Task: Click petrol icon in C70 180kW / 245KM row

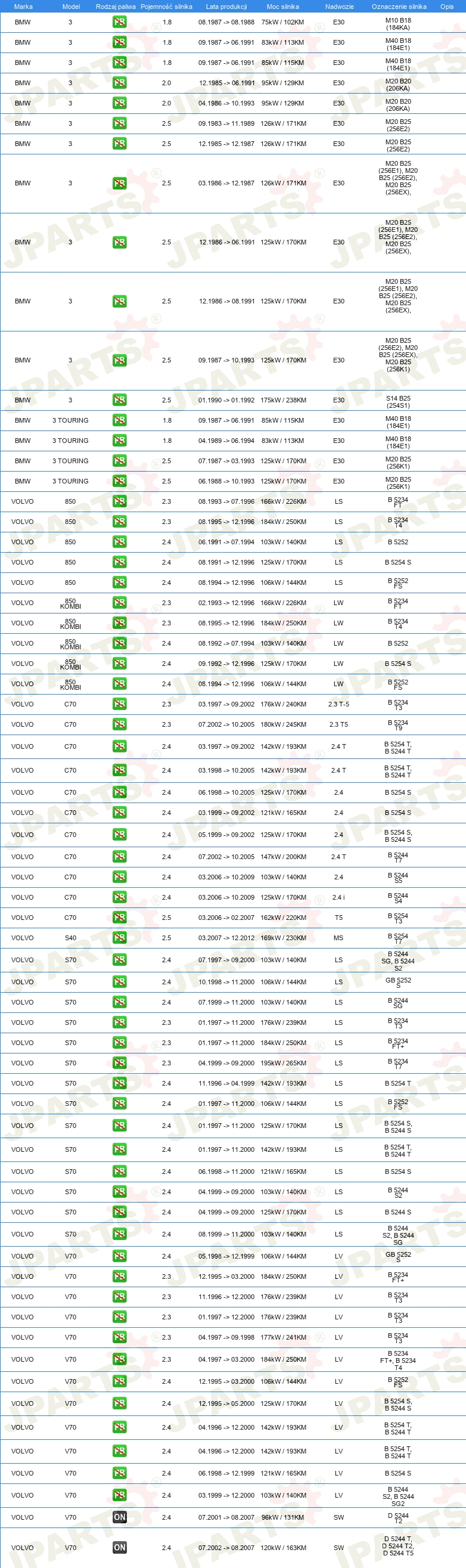Action: 119,724
